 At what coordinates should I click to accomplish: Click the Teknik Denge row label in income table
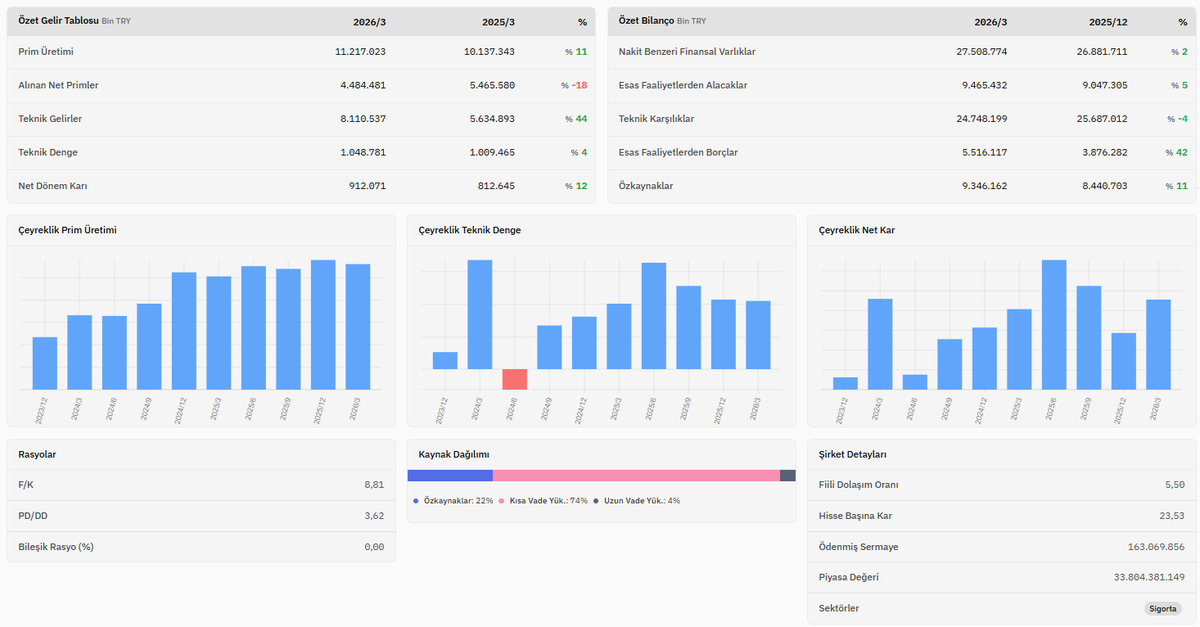48,153
